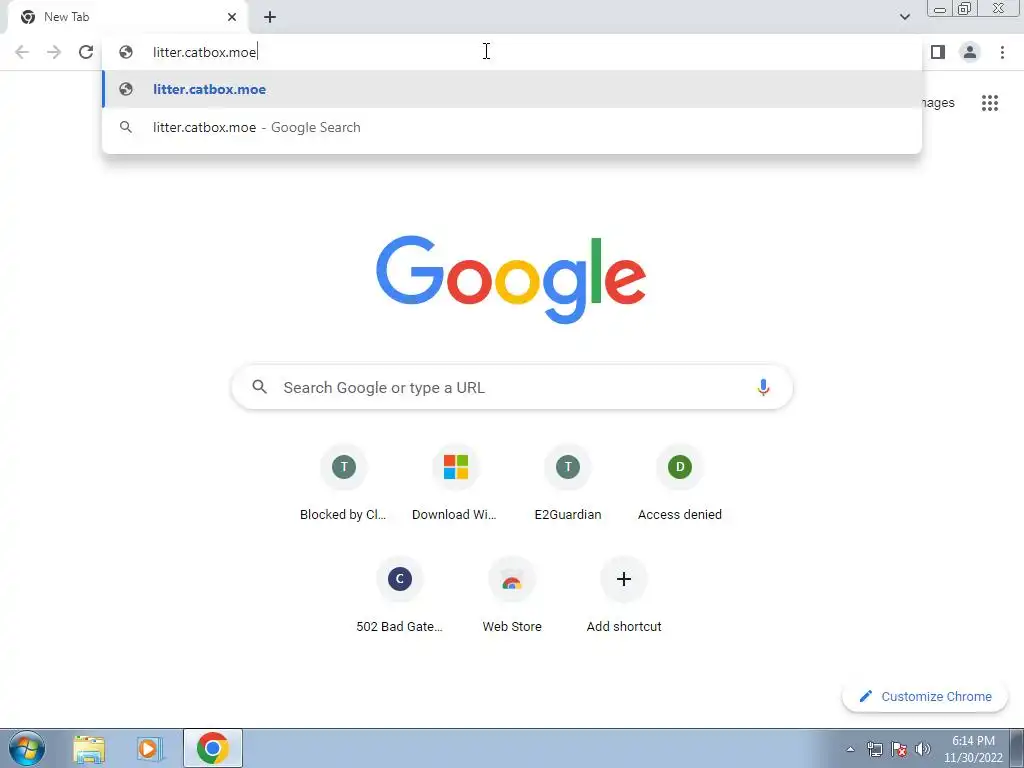Start voice search with the microphone
This screenshot has width=1024, height=768.
pyautogui.click(x=763, y=387)
